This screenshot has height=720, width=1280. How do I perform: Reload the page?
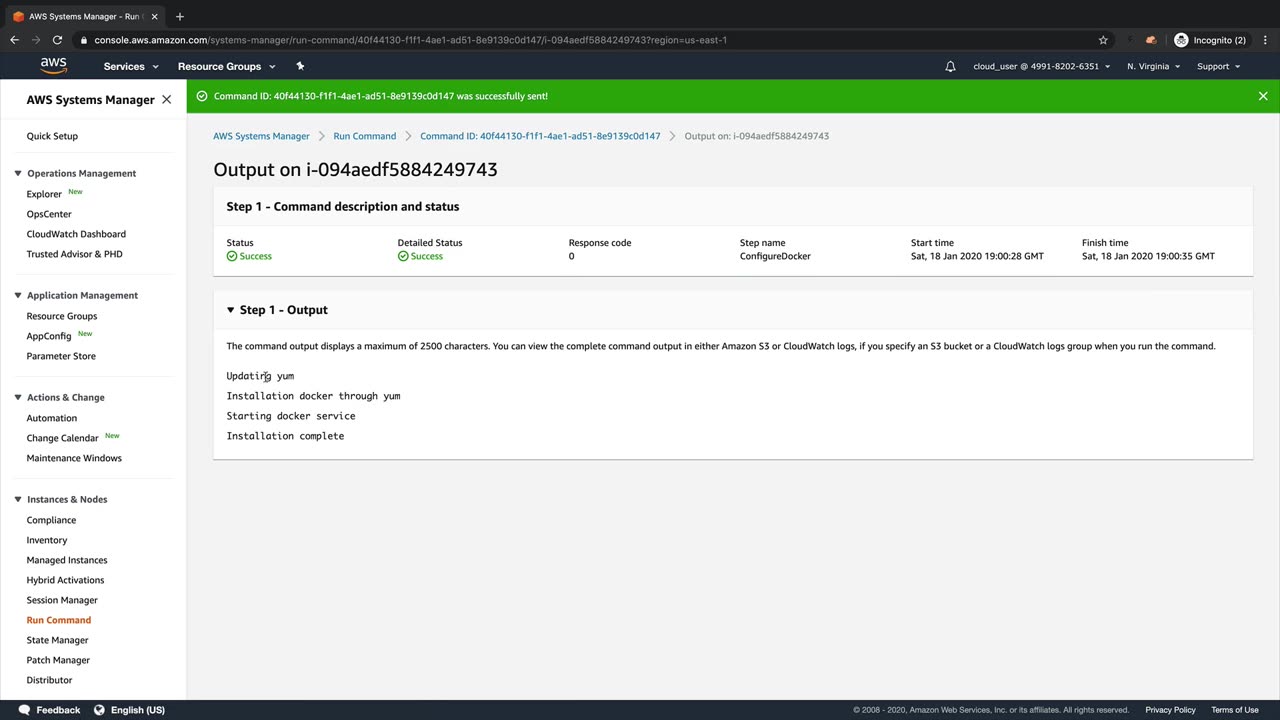click(58, 40)
